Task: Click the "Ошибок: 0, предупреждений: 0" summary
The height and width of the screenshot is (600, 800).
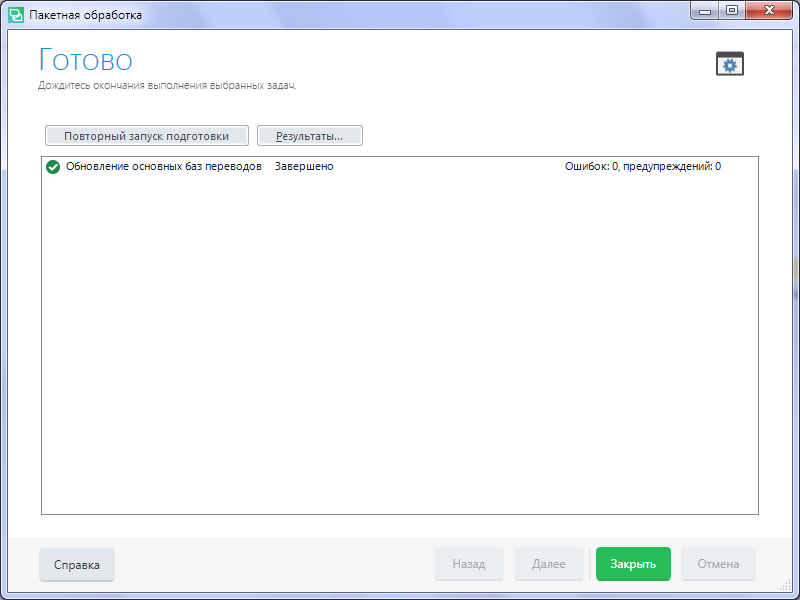Action: [x=642, y=167]
